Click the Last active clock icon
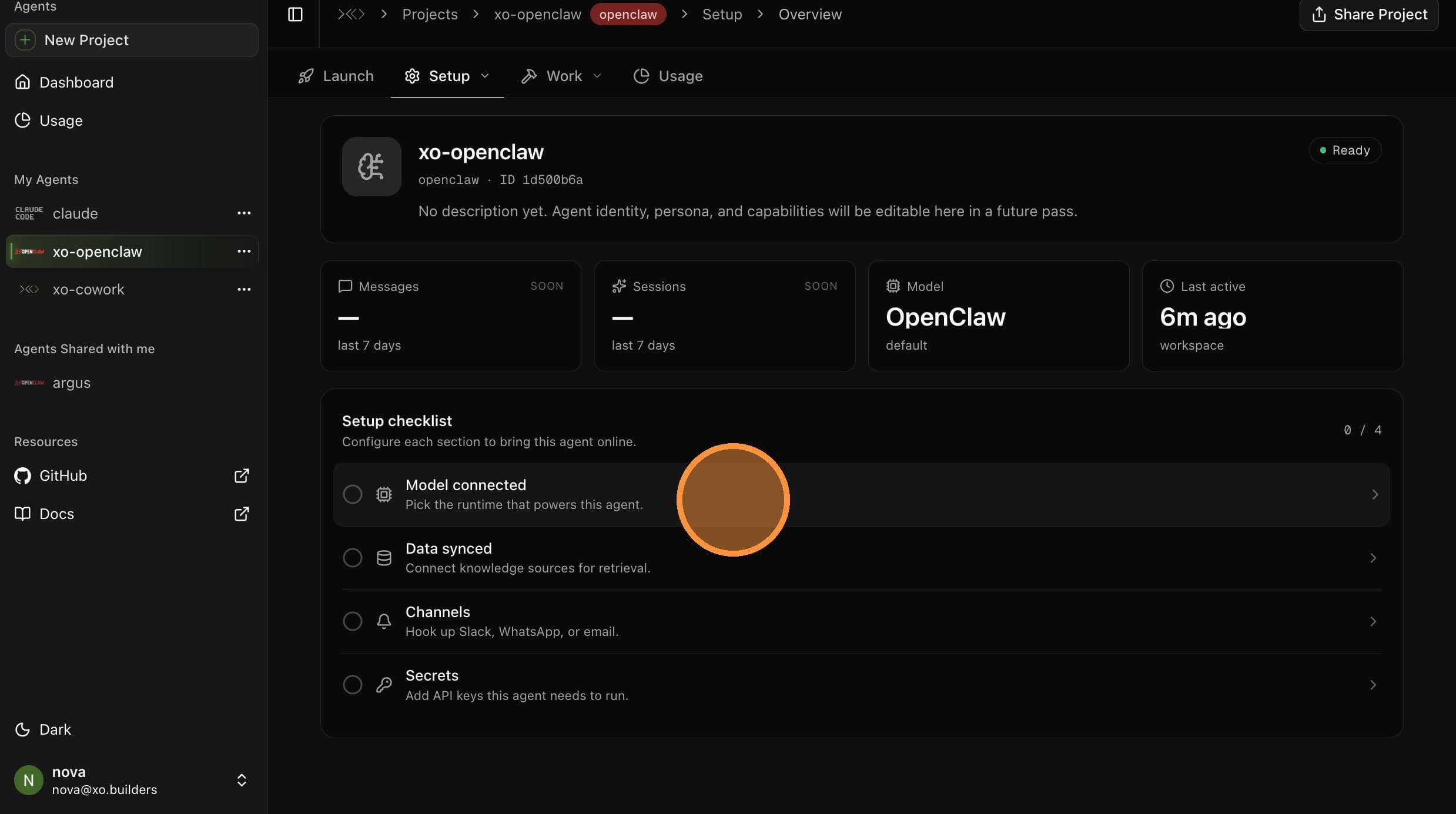The width and height of the screenshot is (1456, 814). tap(1167, 286)
